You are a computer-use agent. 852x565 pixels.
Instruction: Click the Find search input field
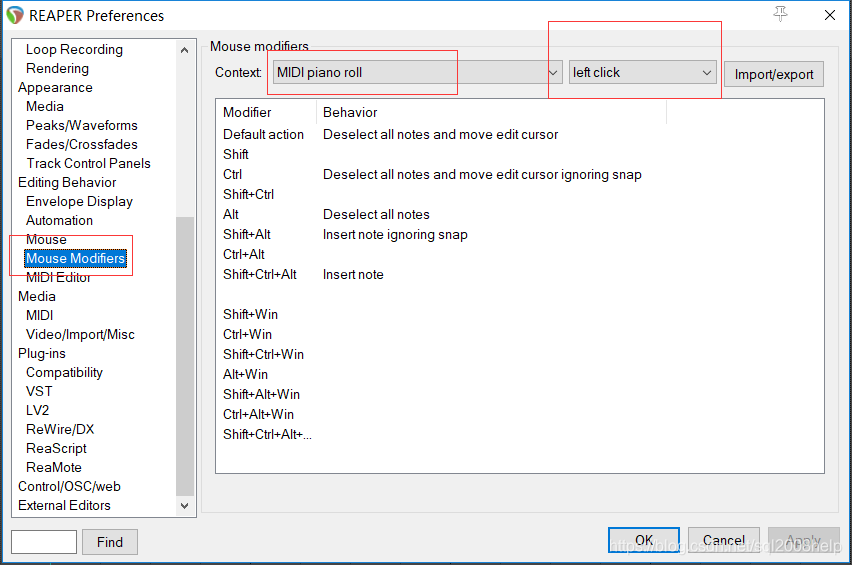click(44, 542)
